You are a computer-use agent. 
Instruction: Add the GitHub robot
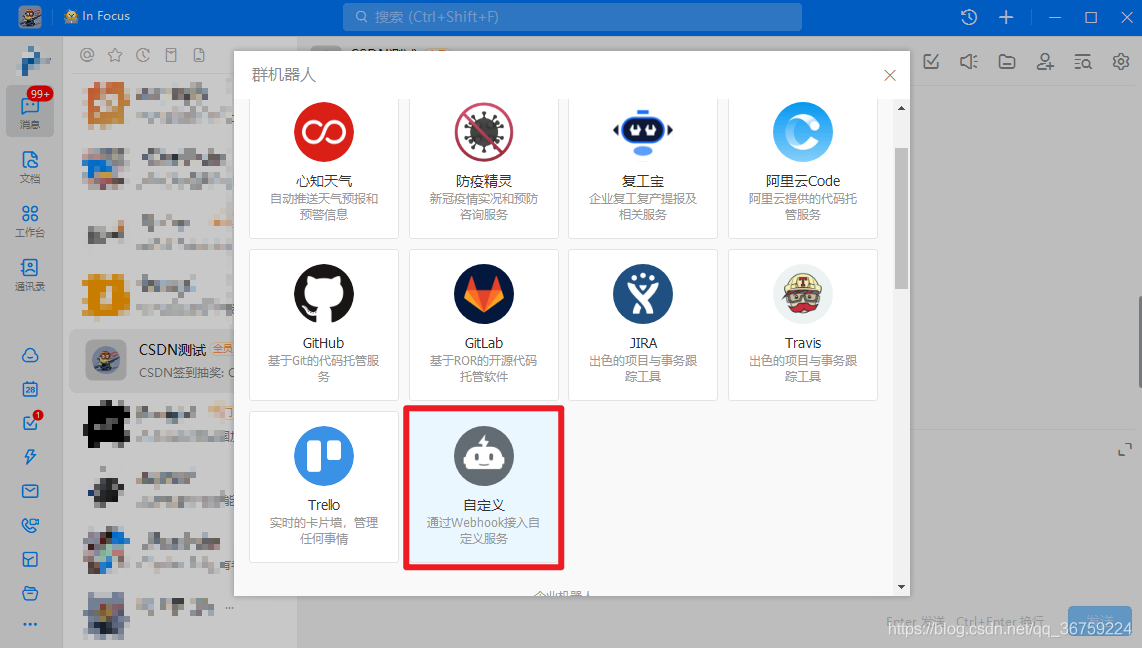pos(323,325)
